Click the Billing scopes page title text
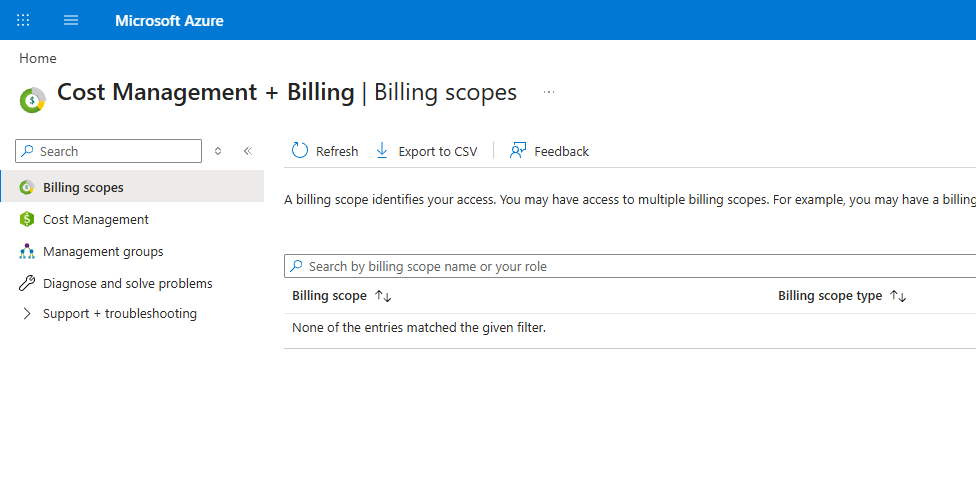Screen dimensions: 976x486 tap(445, 92)
